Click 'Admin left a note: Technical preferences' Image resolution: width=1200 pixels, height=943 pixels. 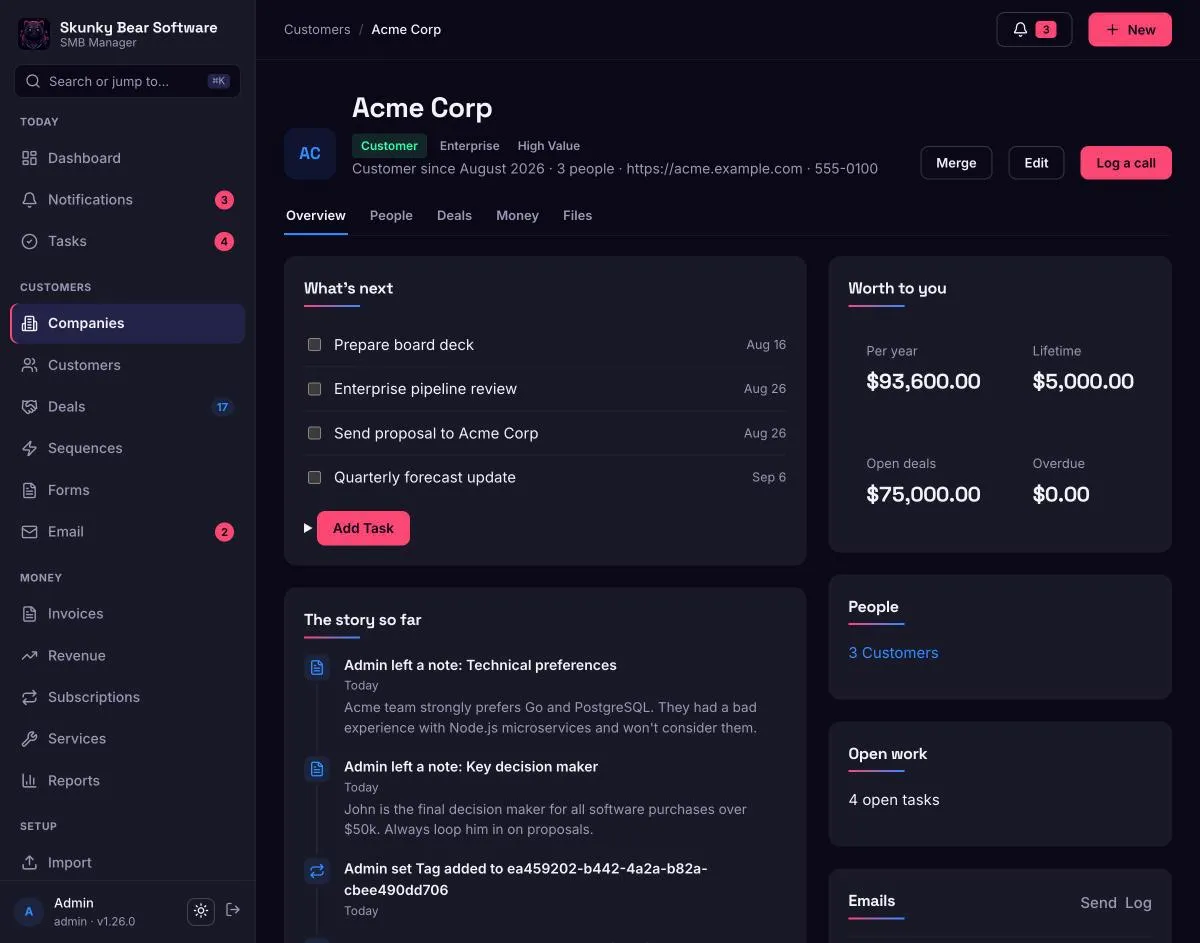point(480,665)
